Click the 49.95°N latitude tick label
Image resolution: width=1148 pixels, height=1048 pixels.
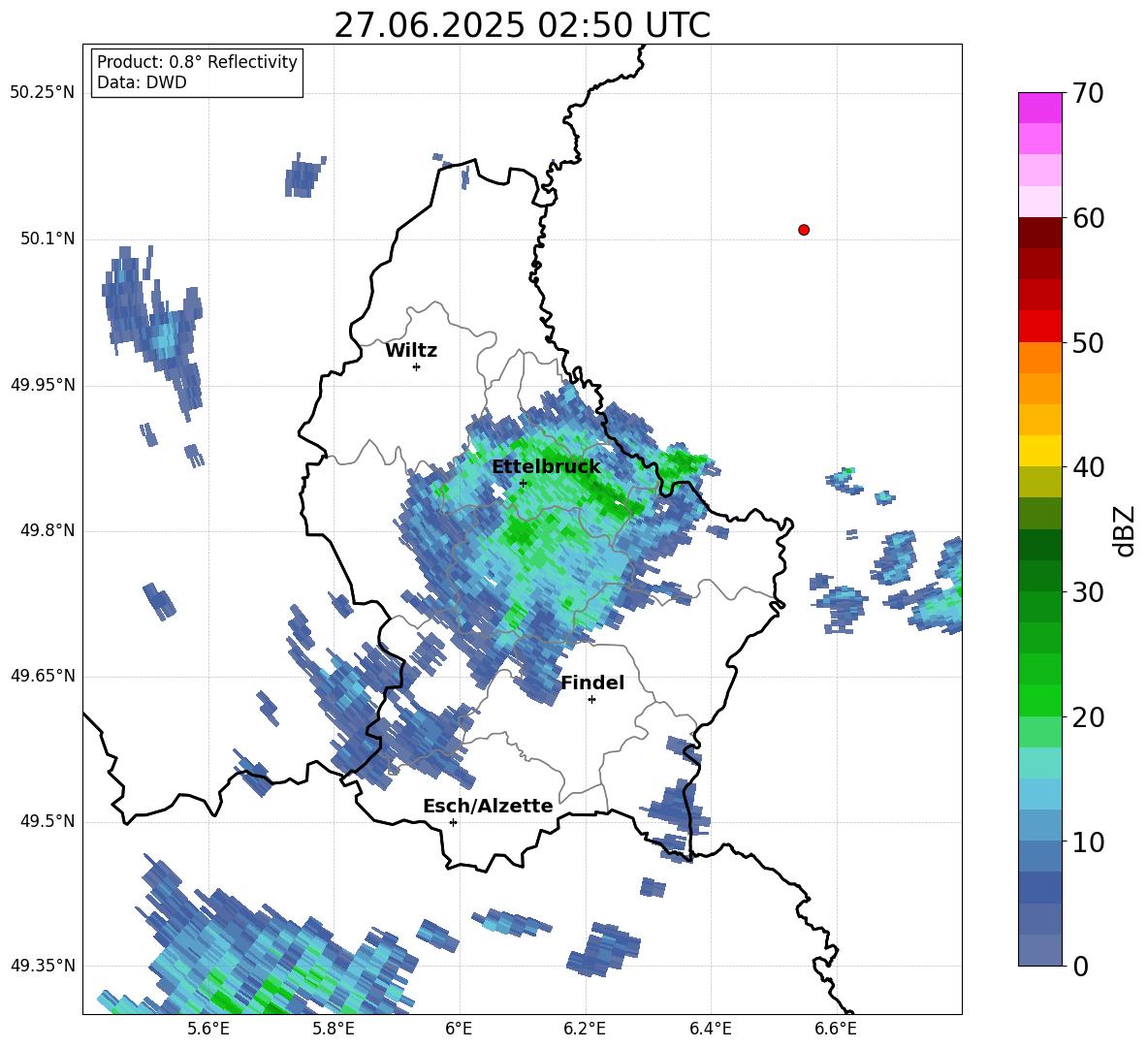point(43,385)
